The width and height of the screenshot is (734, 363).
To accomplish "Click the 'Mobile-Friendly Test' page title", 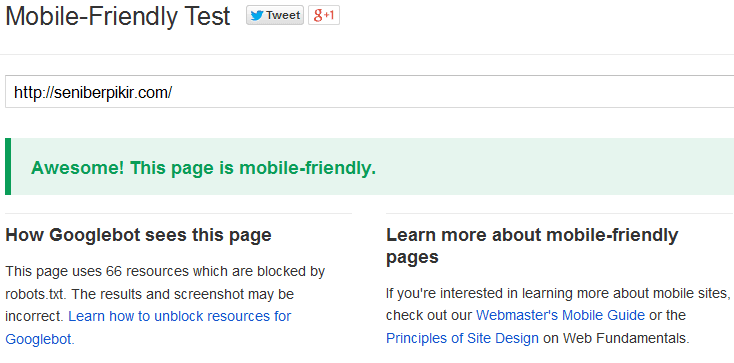I will tap(118, 16).
